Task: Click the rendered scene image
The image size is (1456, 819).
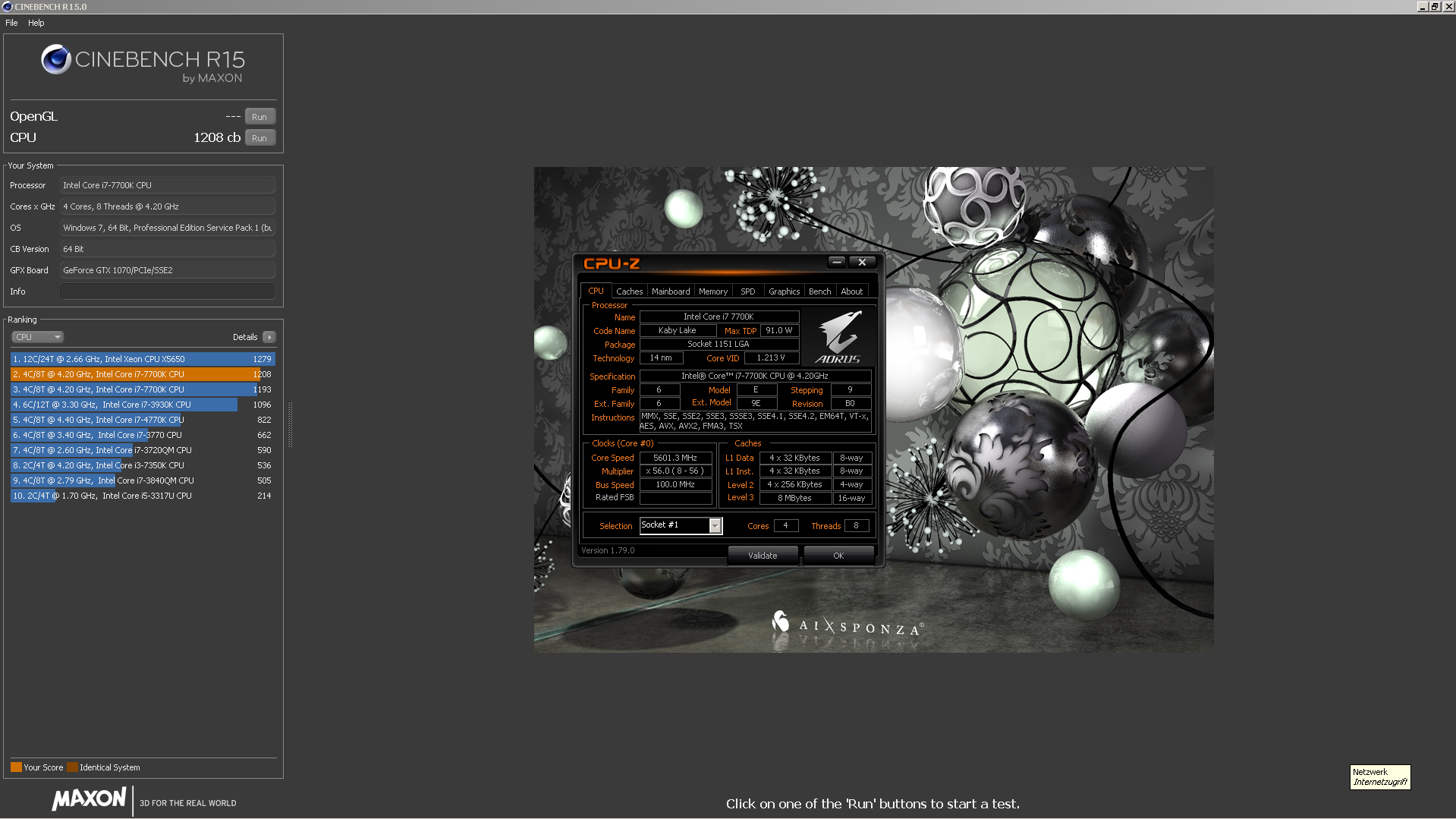Action: click(873, 409)
